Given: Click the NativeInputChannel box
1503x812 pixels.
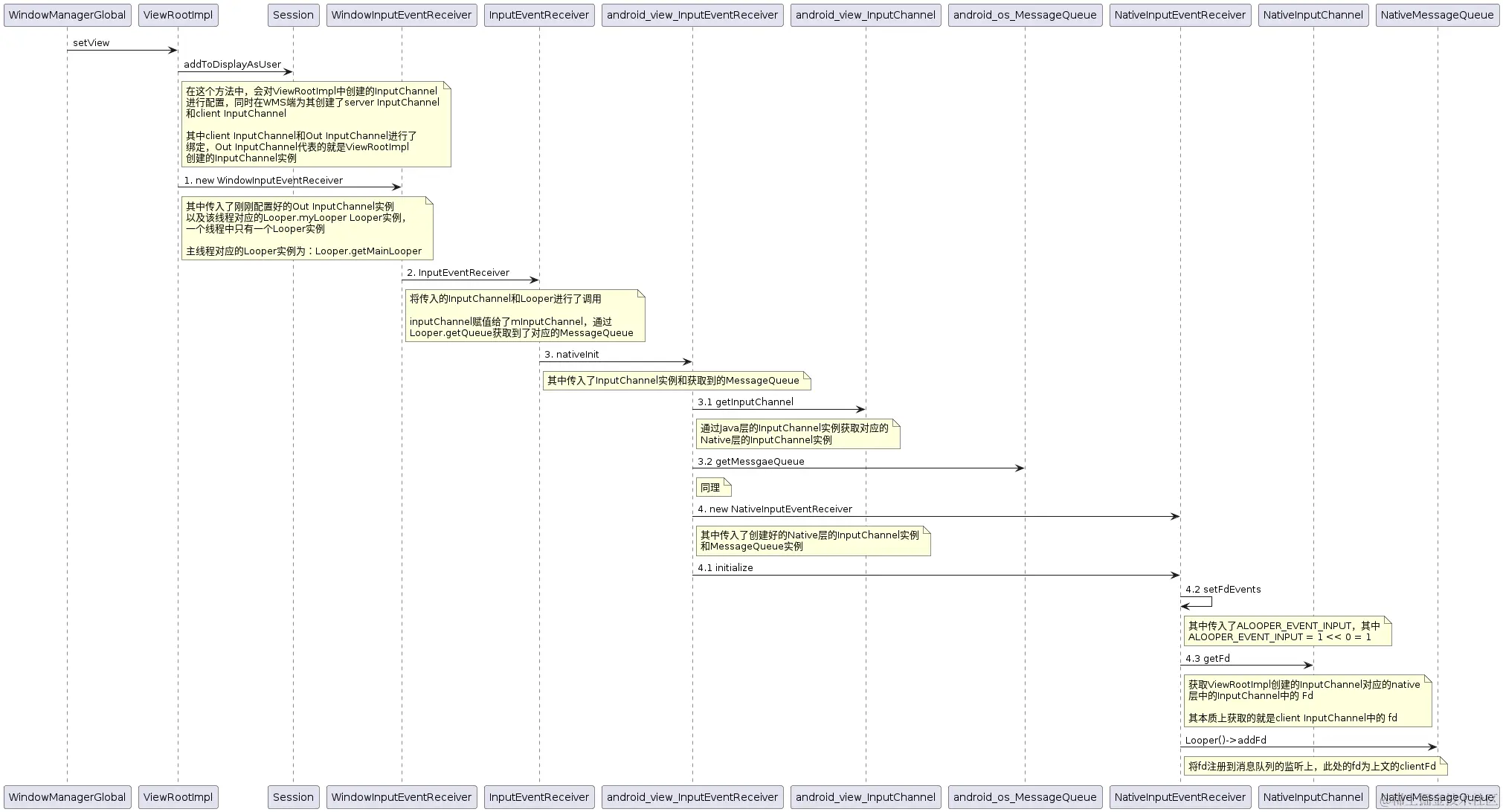Looking at the screenshot, I should click(1313, 14).
